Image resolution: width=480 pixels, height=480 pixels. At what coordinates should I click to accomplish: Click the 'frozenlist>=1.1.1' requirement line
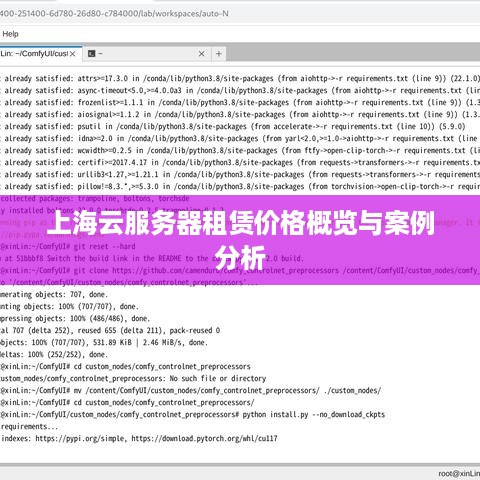(240, 103)
